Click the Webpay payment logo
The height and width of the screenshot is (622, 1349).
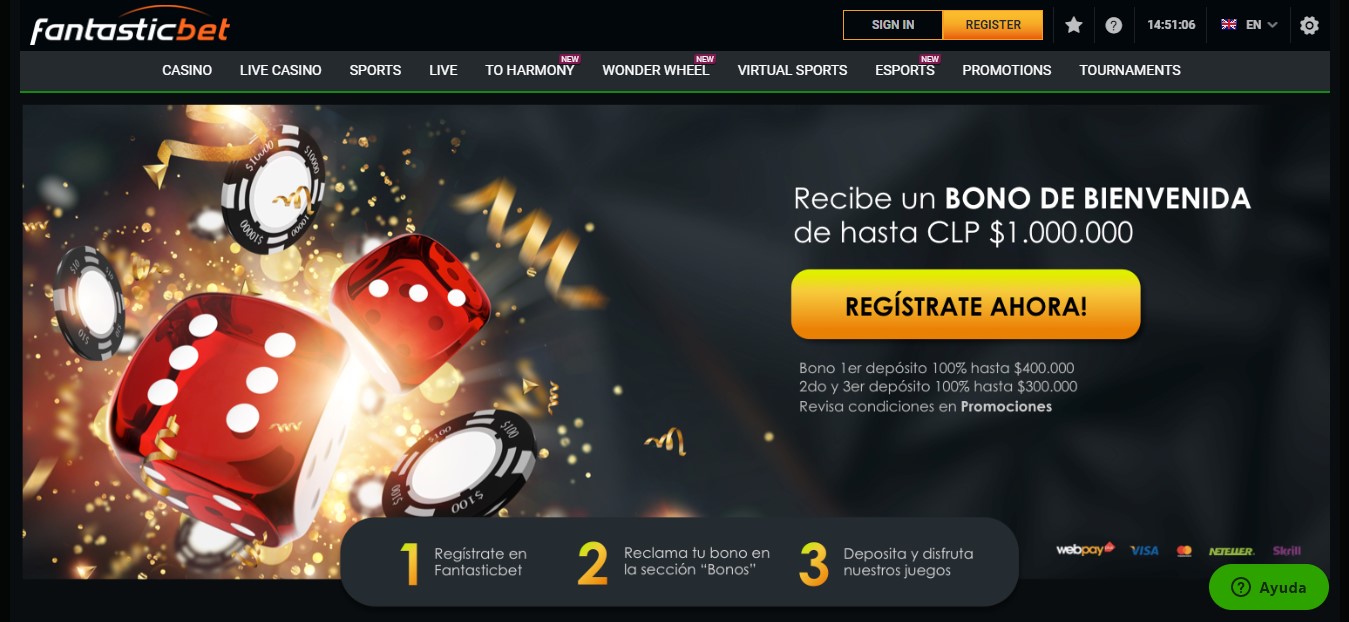click(x=1085, y=549)
